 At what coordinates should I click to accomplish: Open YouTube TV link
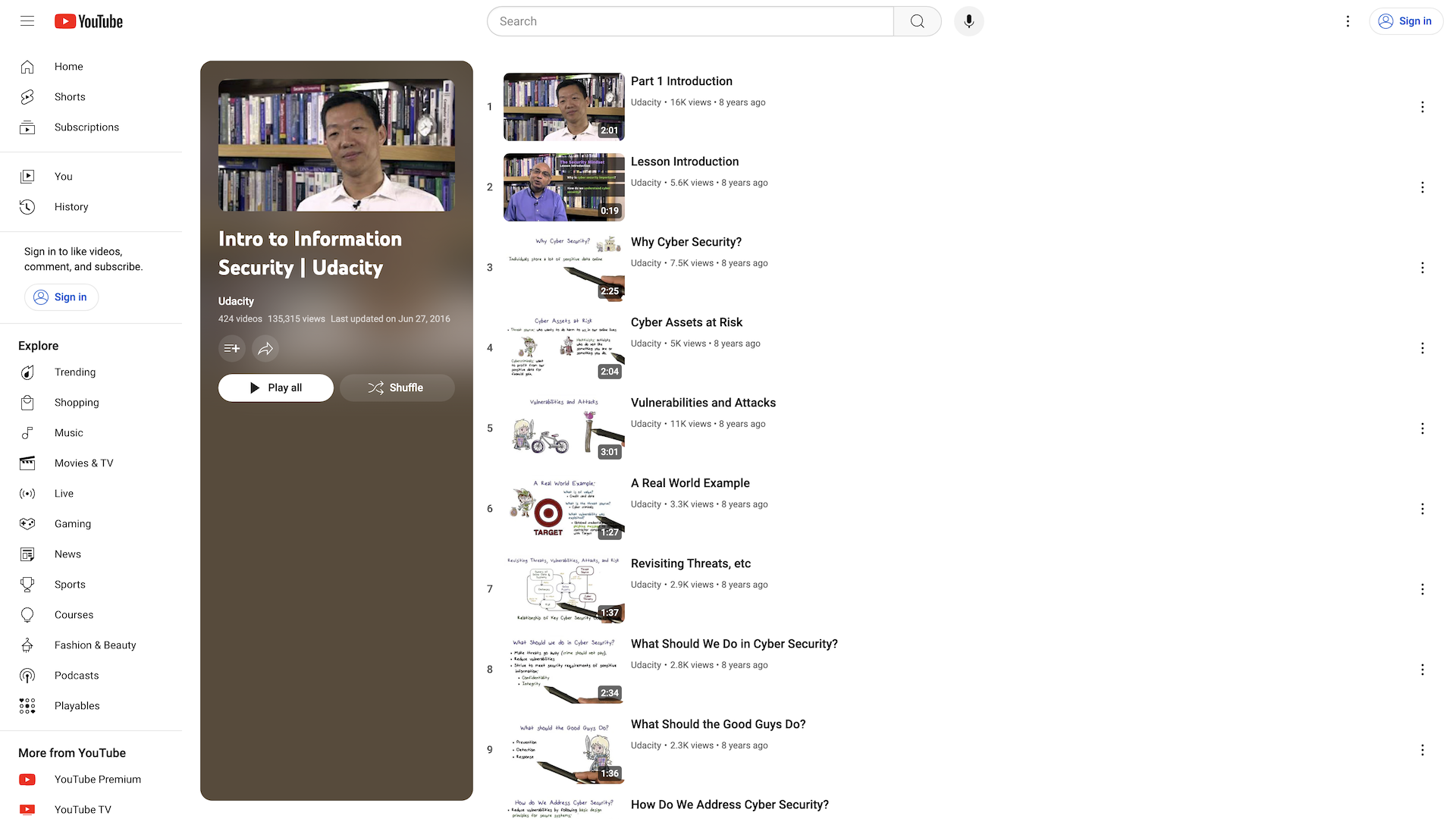point(91,809)
